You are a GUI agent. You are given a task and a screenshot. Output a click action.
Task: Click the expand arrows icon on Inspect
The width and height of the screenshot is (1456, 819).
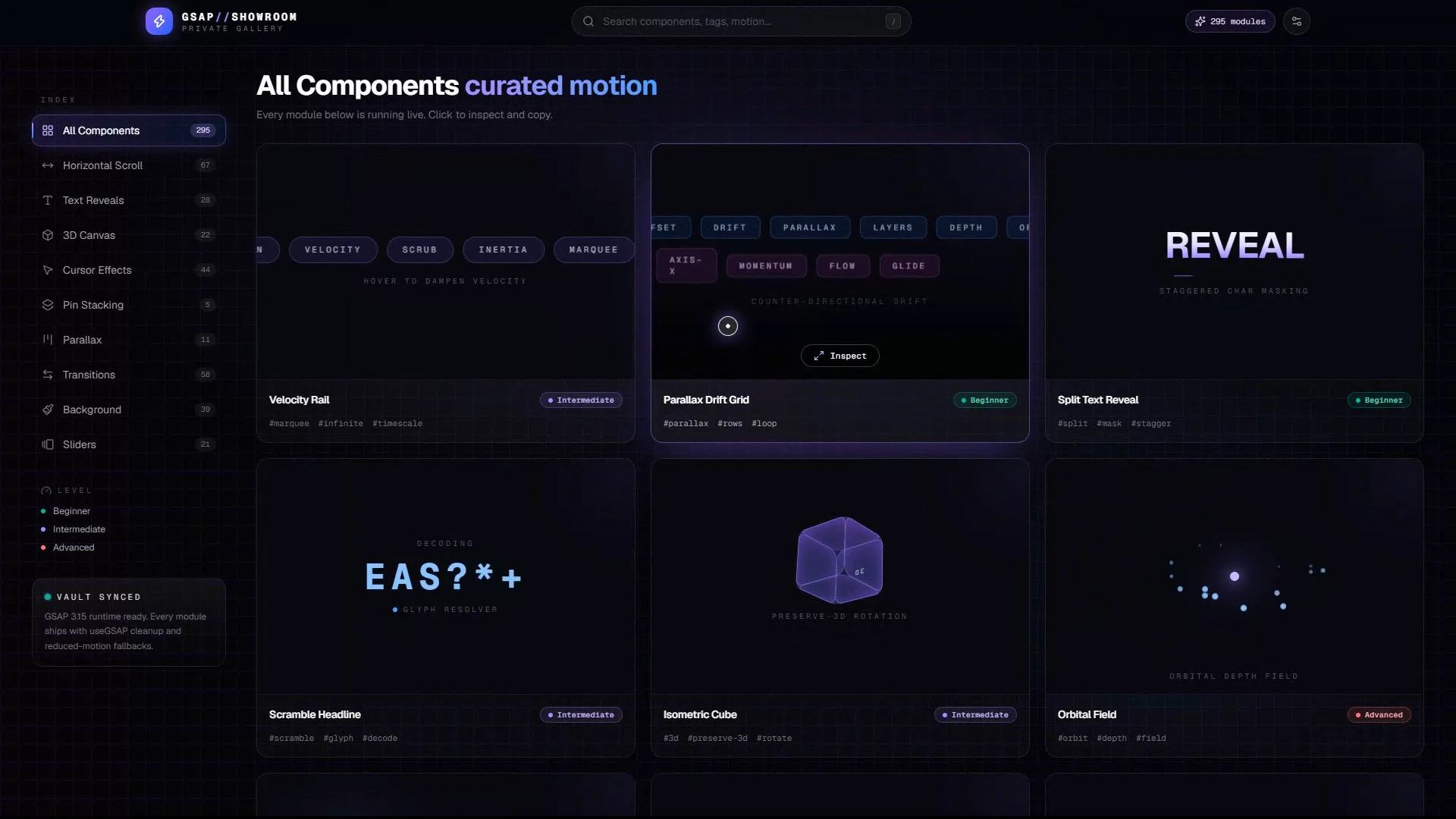(x=819, y=356)
